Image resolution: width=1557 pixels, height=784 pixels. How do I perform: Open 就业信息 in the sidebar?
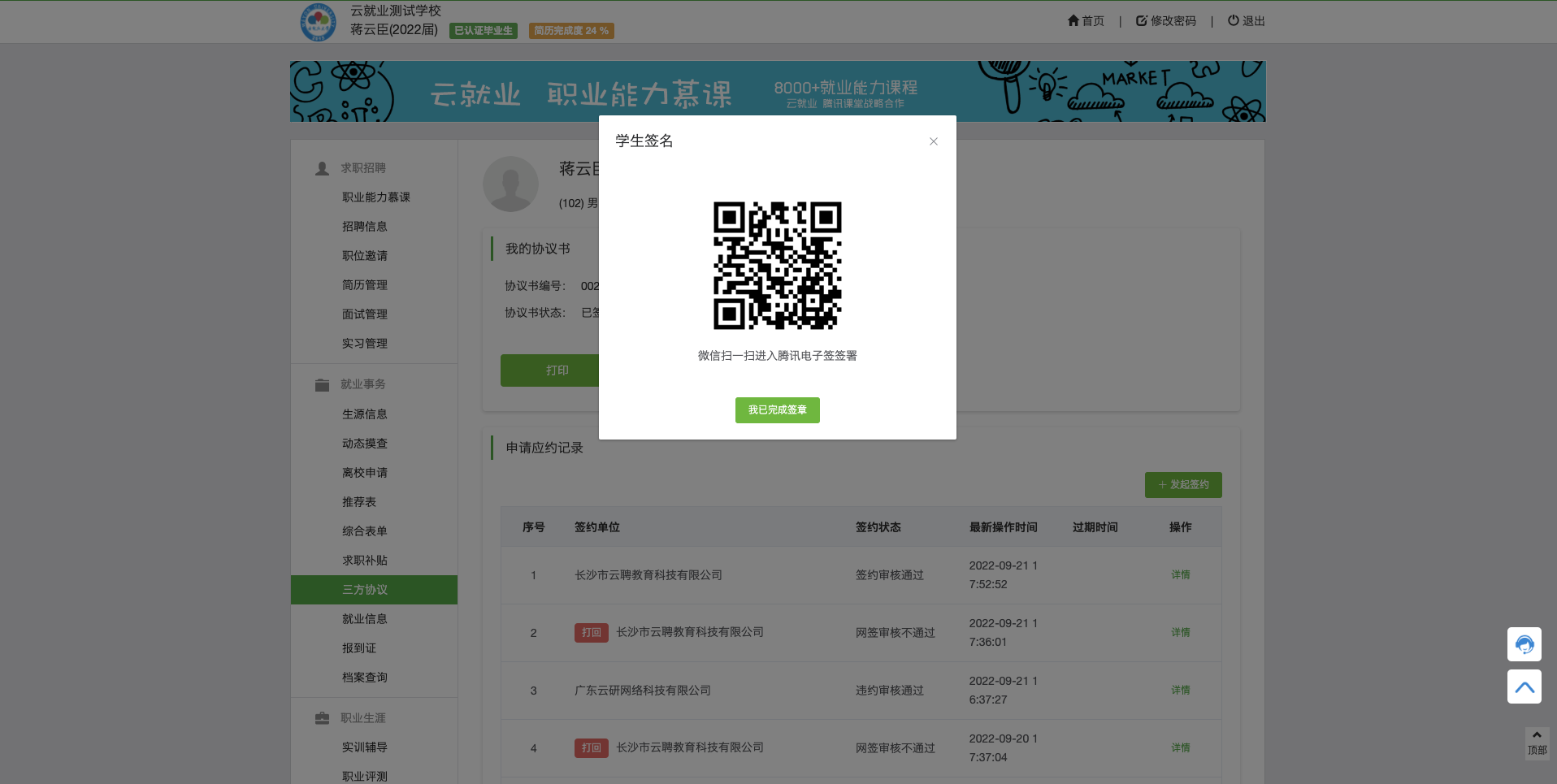(x=365, y=619)
